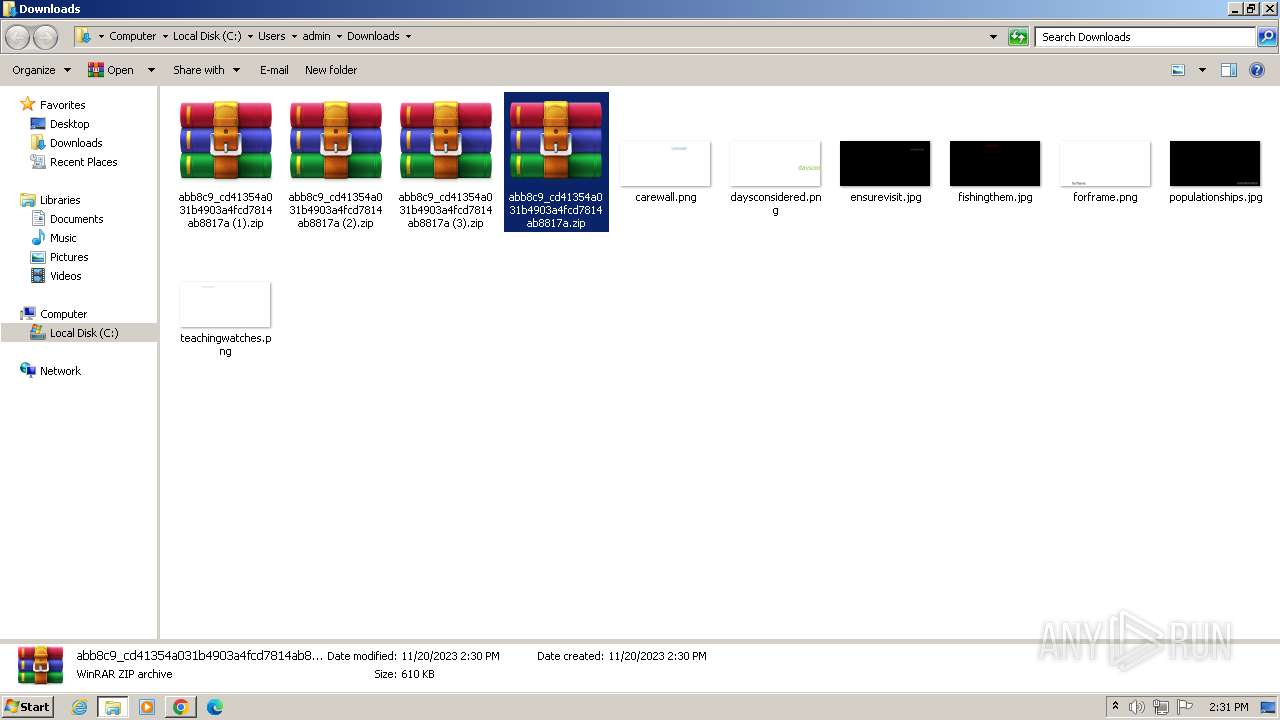Select the teachingwatches.png file

coord(226,318)
